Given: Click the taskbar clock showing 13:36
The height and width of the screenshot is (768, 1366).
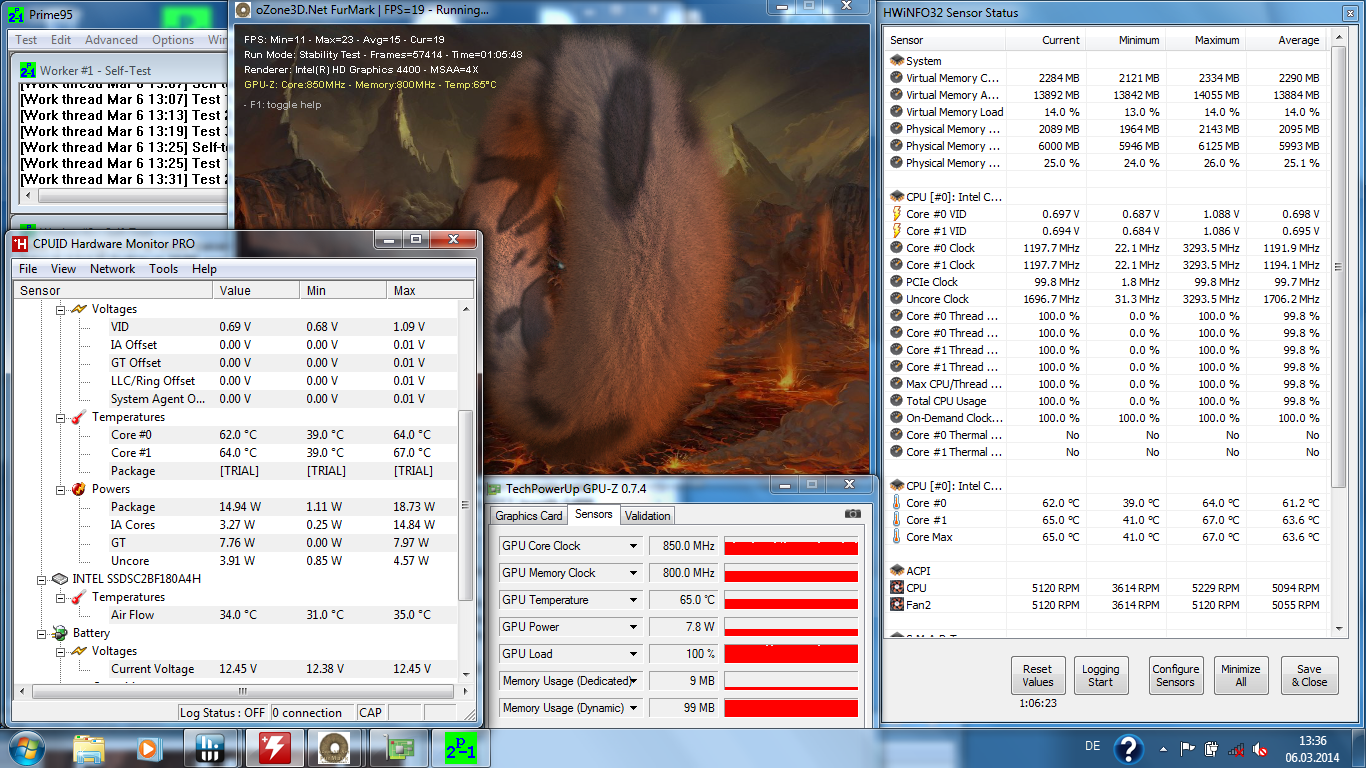Looking at the screenshot, I should (x=1312, y=749).
